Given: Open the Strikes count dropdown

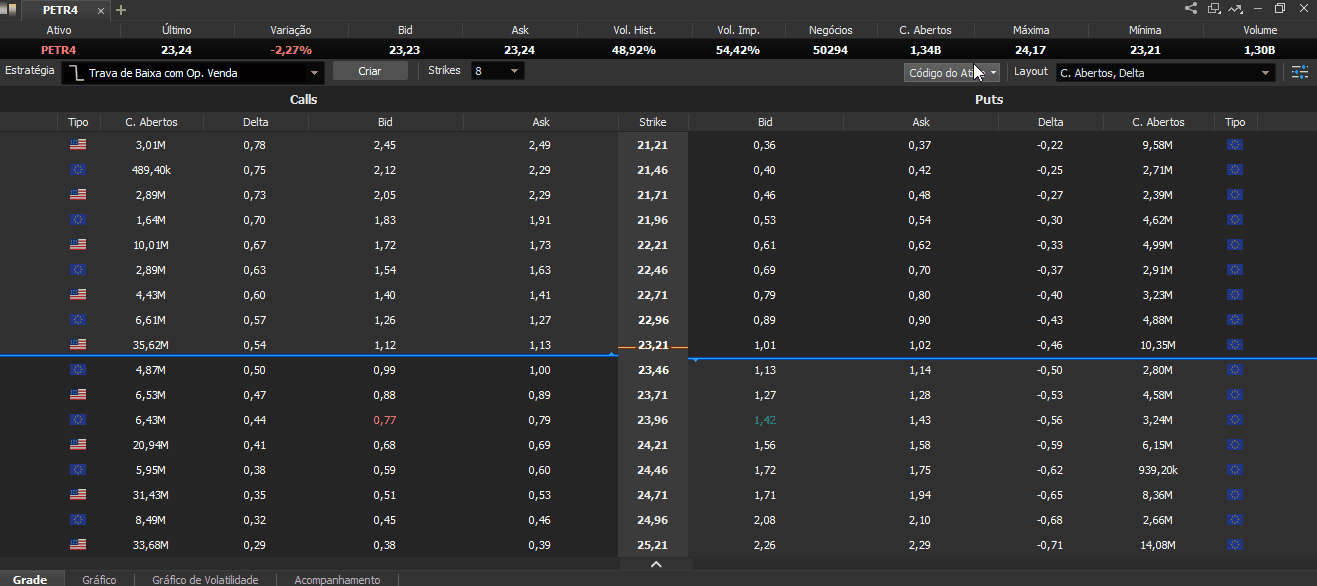Looking at the screenshot, I should point(514,71).
